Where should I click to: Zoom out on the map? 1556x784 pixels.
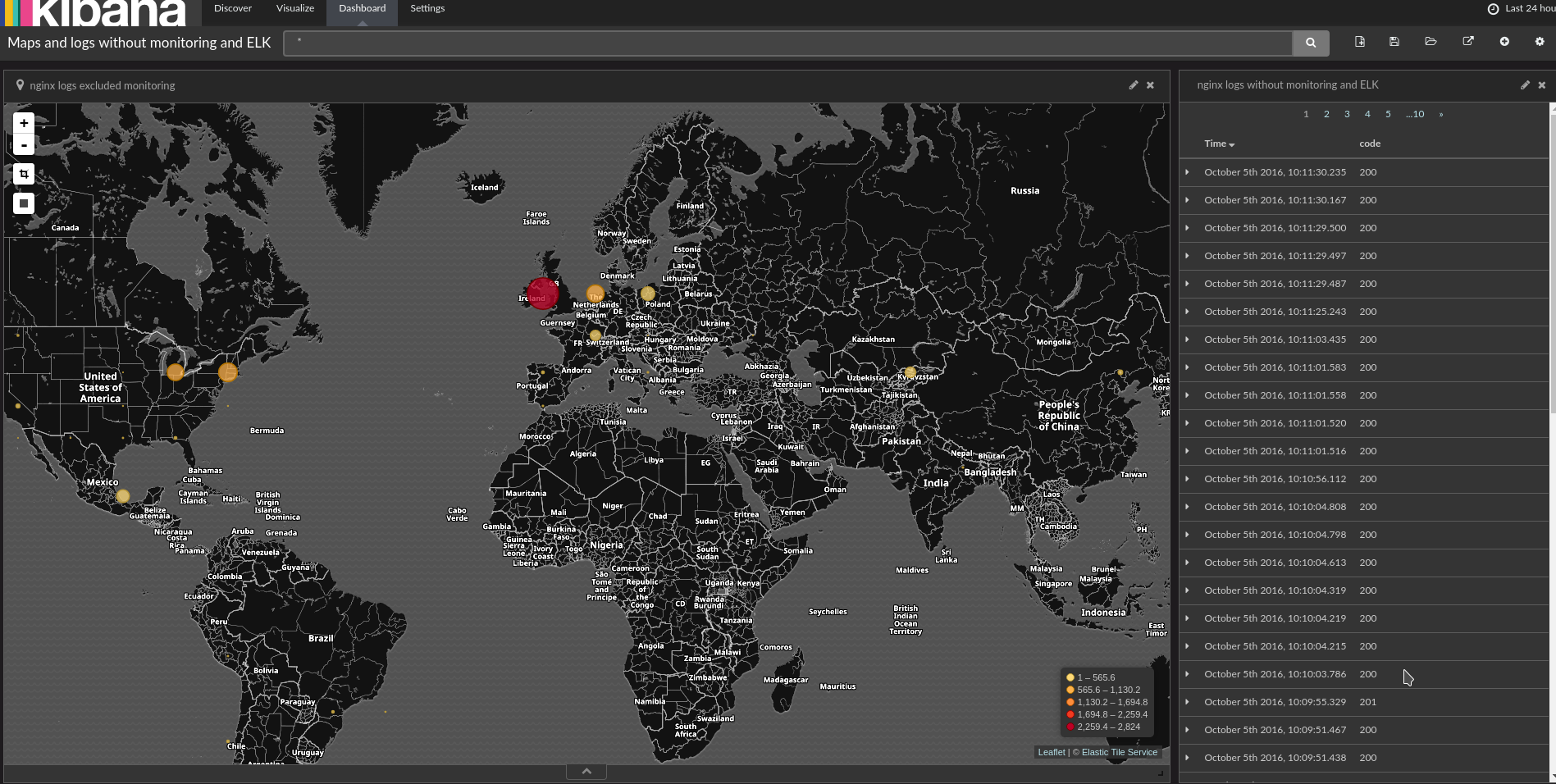24,145
